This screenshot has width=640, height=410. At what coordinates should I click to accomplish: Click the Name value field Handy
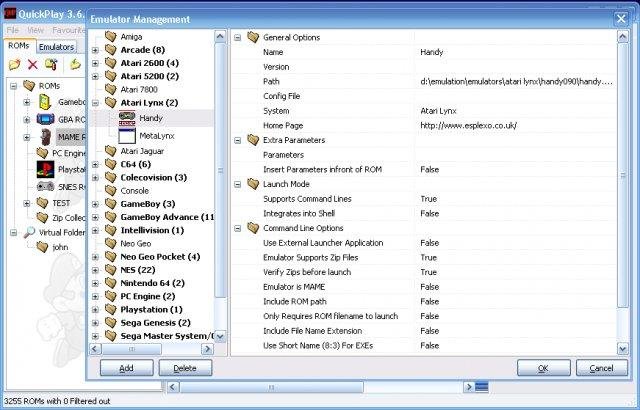(x=516, y=52)
